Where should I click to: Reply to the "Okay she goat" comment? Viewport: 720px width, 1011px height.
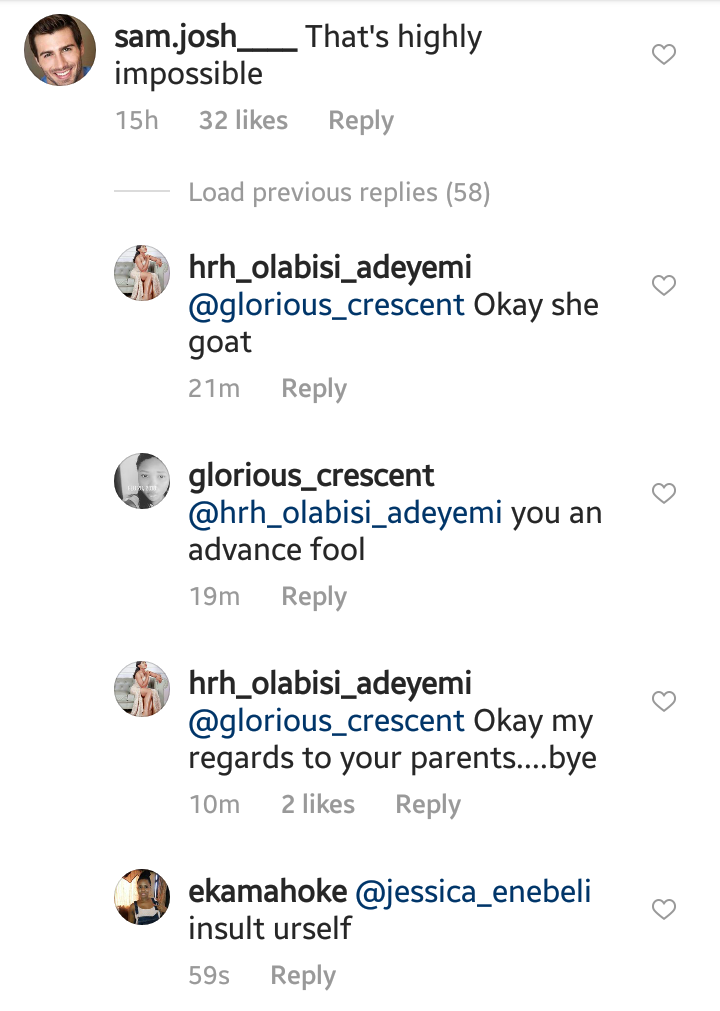314,389
